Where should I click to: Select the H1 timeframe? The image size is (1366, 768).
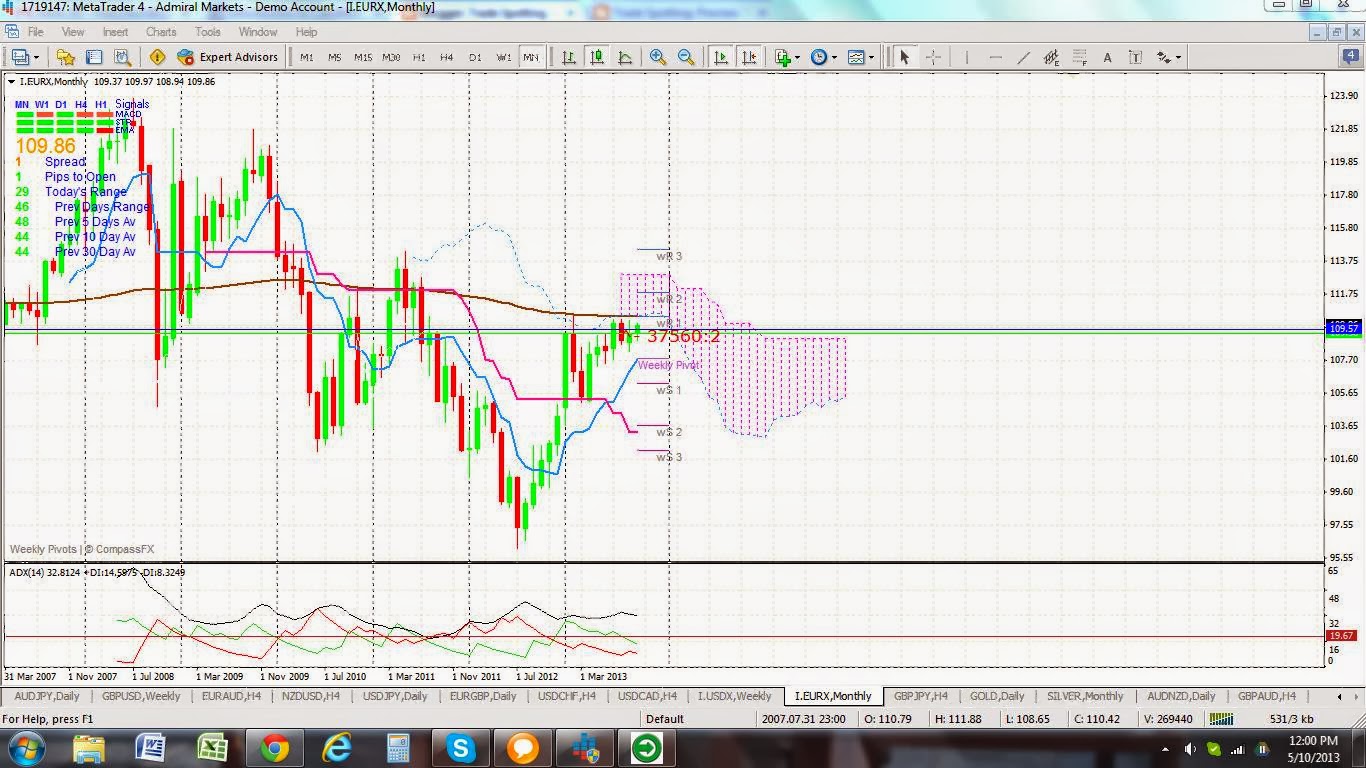point(419,57)
